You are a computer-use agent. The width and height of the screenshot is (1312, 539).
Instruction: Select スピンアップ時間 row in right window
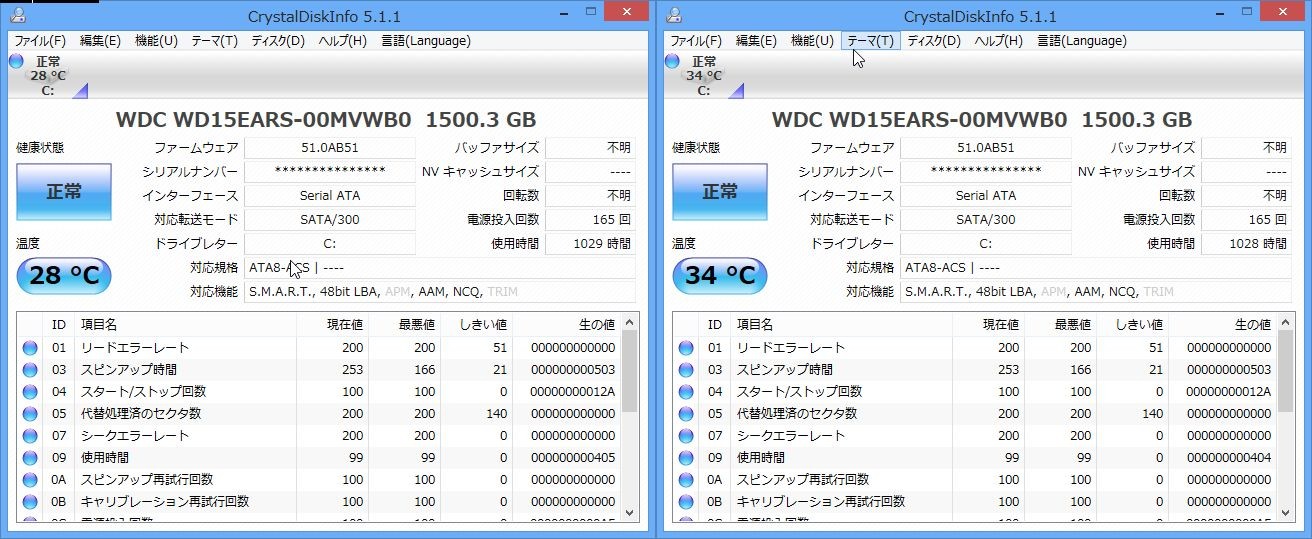975,370
